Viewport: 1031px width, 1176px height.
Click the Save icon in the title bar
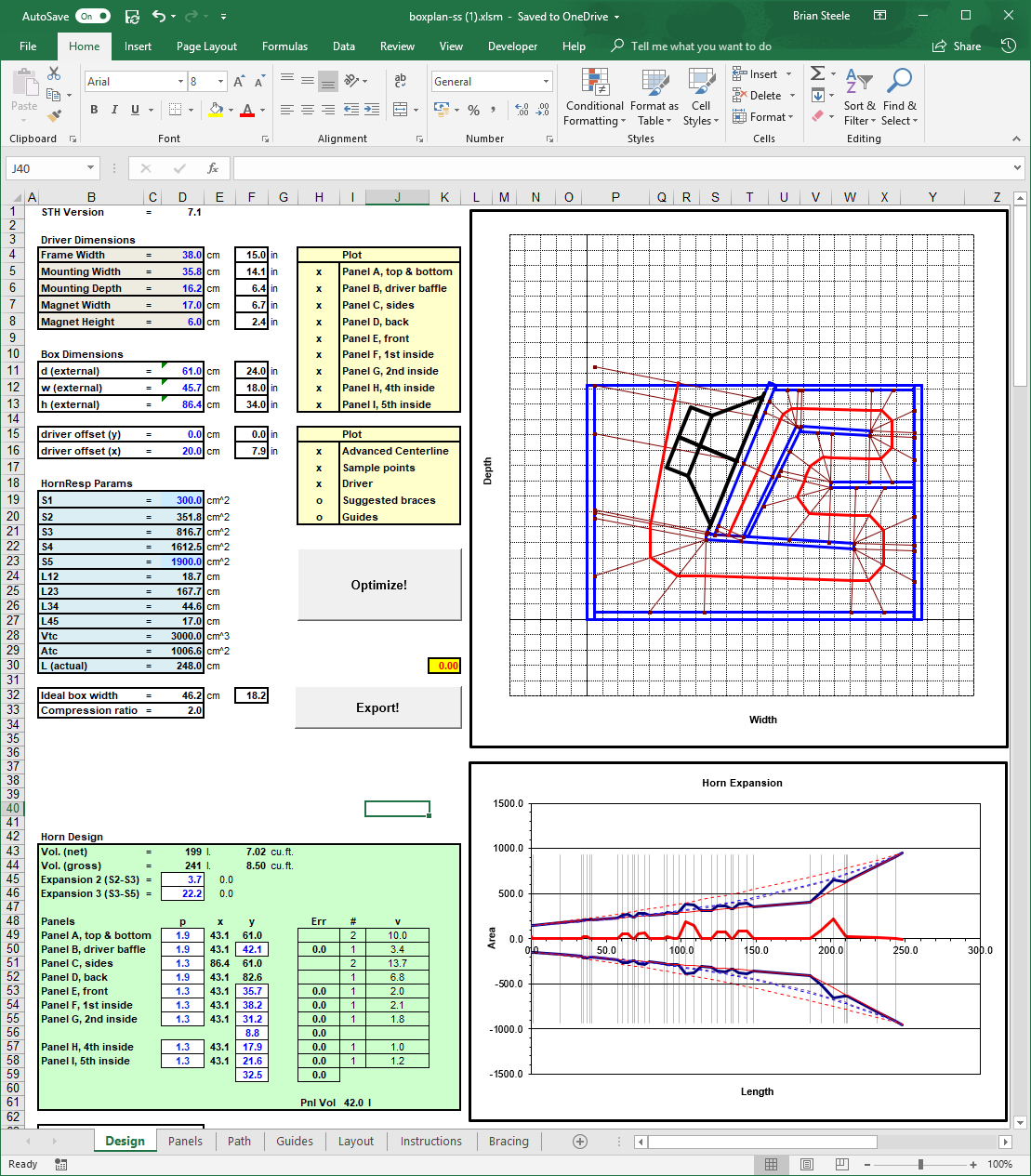[132, 16]
